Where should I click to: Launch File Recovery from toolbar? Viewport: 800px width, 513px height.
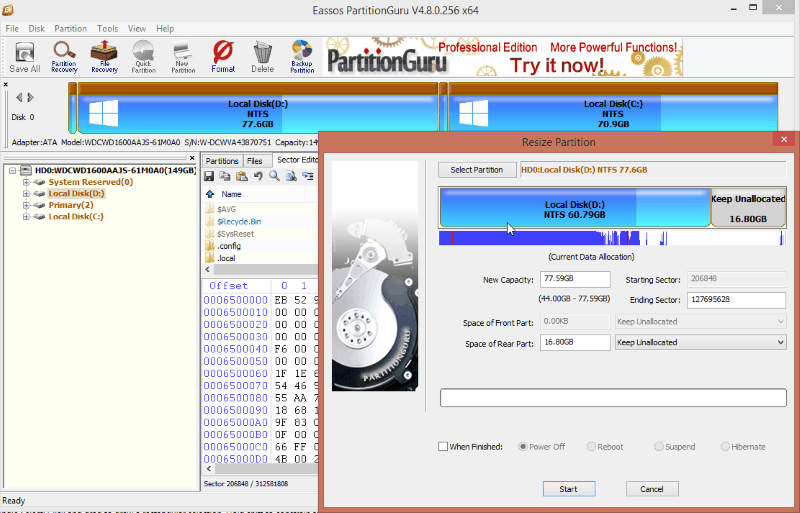[x=104, y=57]
